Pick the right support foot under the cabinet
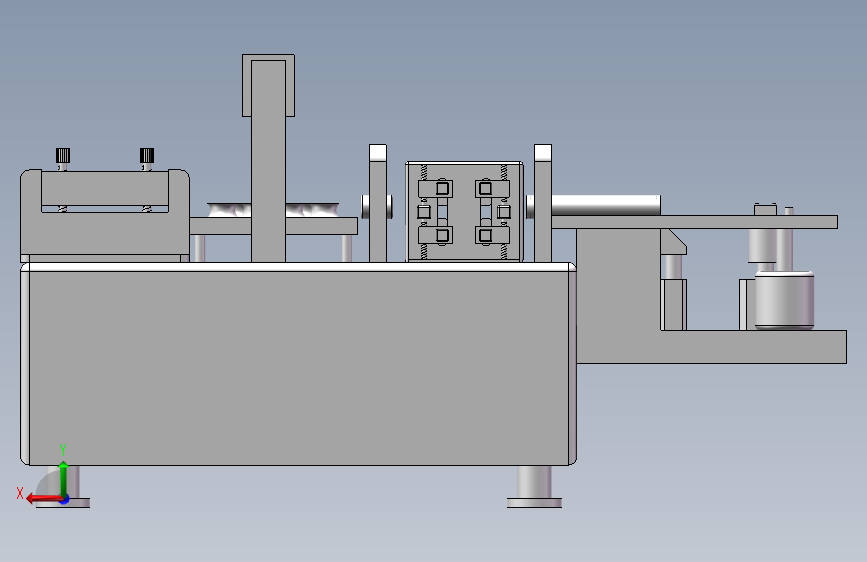Screen dimensions: 867x562 pyautogui.click(x=534, y=487)
